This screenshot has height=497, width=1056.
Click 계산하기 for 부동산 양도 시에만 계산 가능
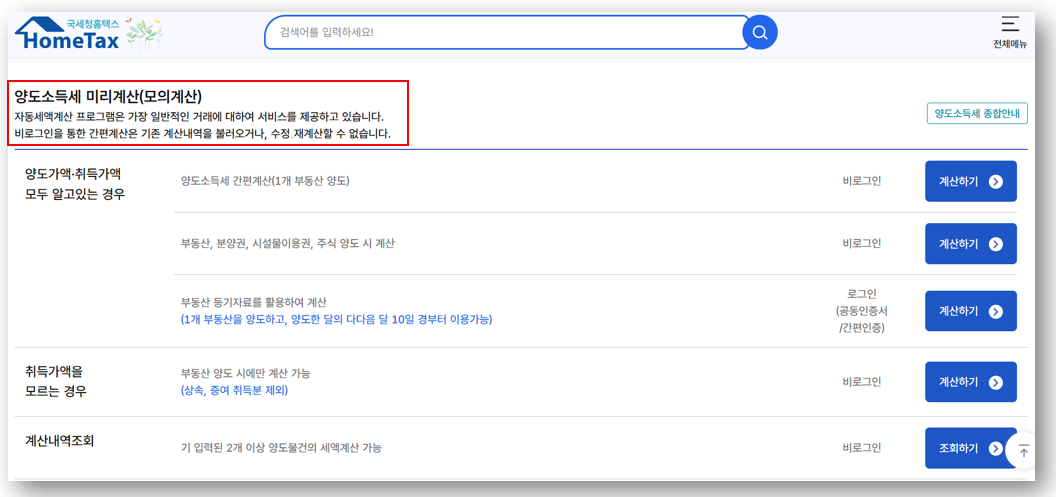tap(970, 382)
